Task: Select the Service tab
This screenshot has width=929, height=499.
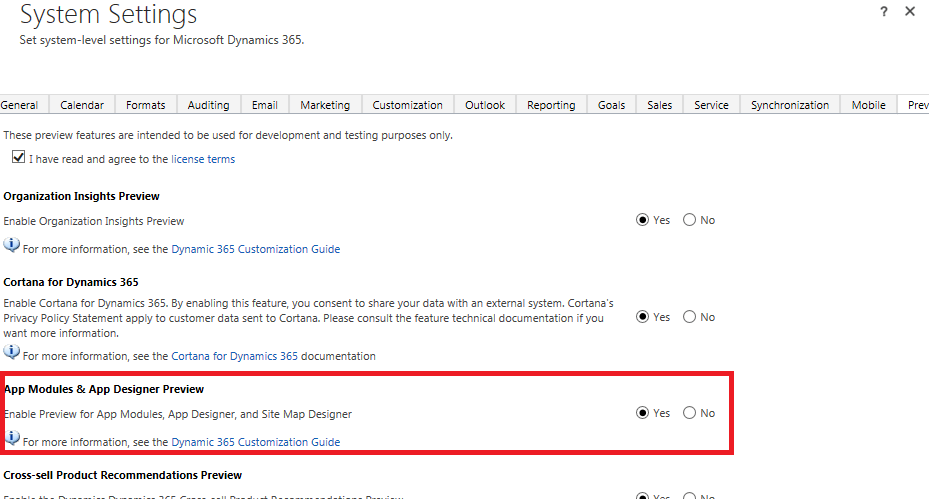Action: click(712, 105)
